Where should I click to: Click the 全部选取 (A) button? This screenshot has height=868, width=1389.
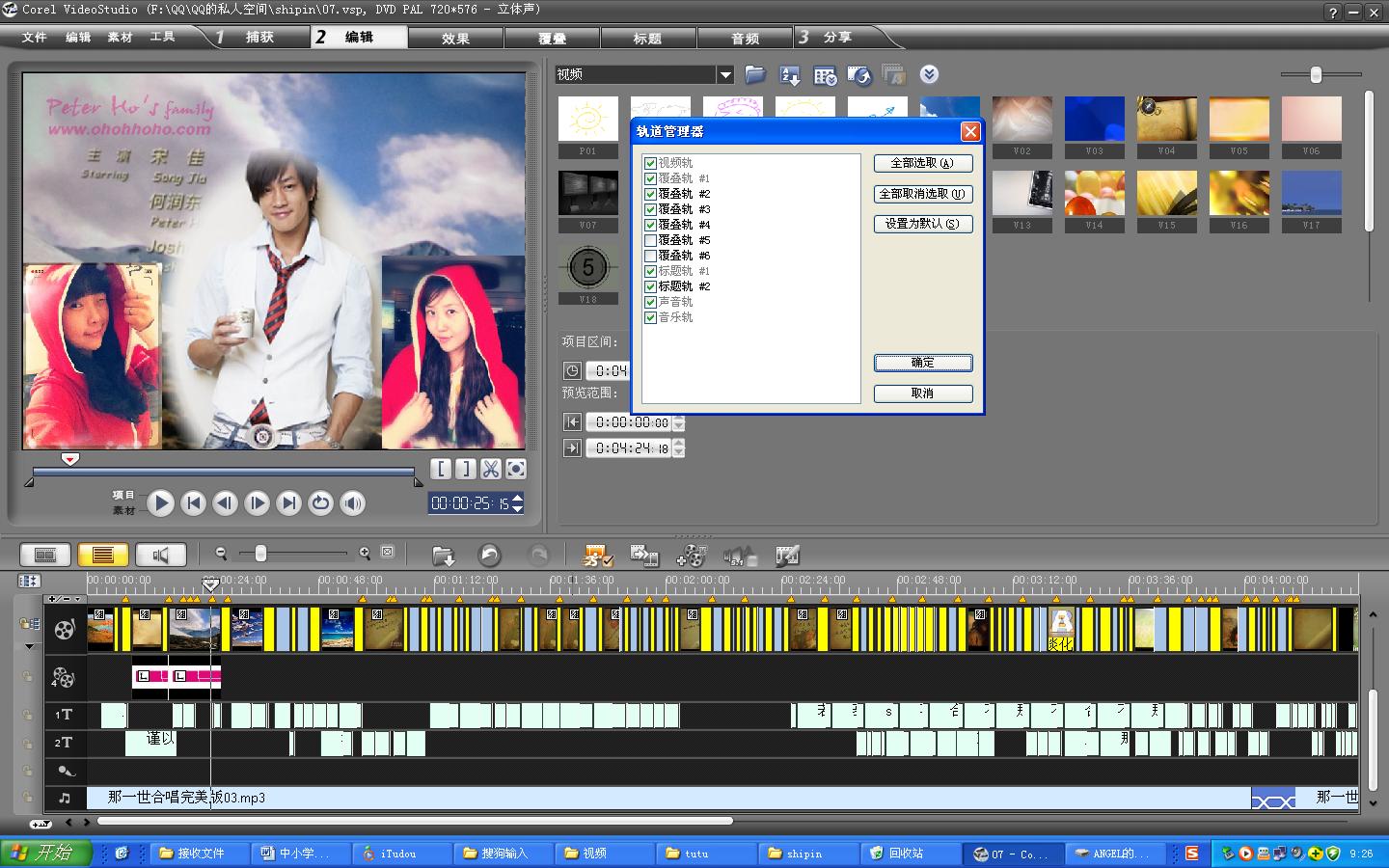point(922,163)
